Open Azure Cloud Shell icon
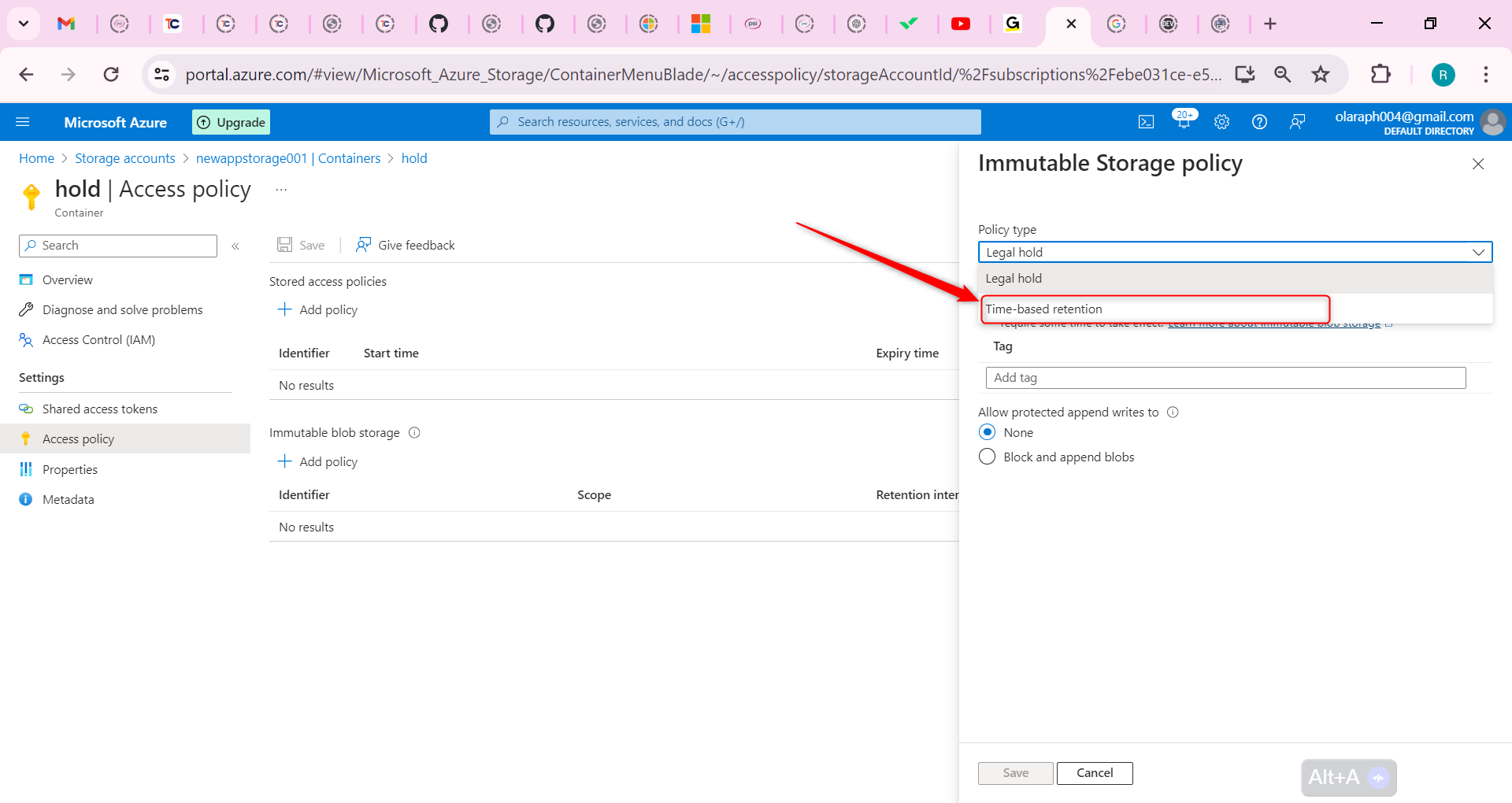1512x803 pixels. pos(1146,122)
